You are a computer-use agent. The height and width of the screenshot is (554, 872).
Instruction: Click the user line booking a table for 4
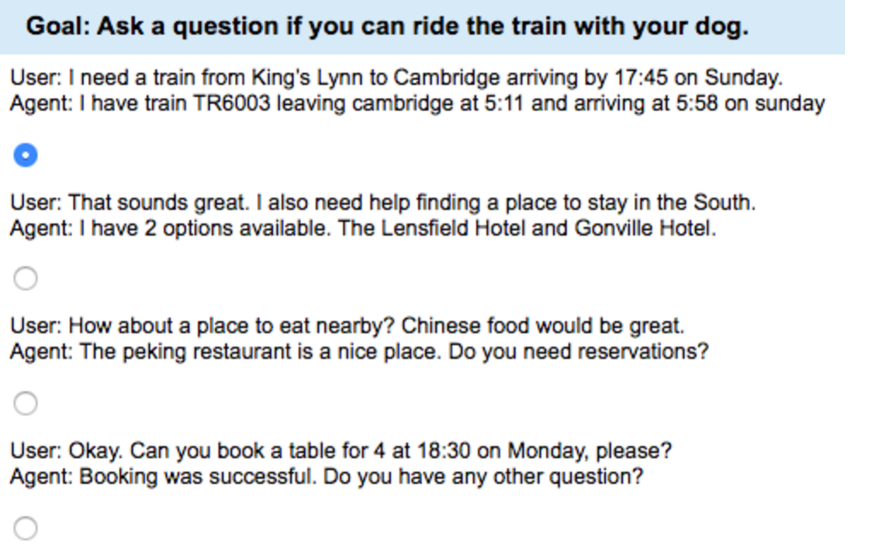[x=341, y=451]
